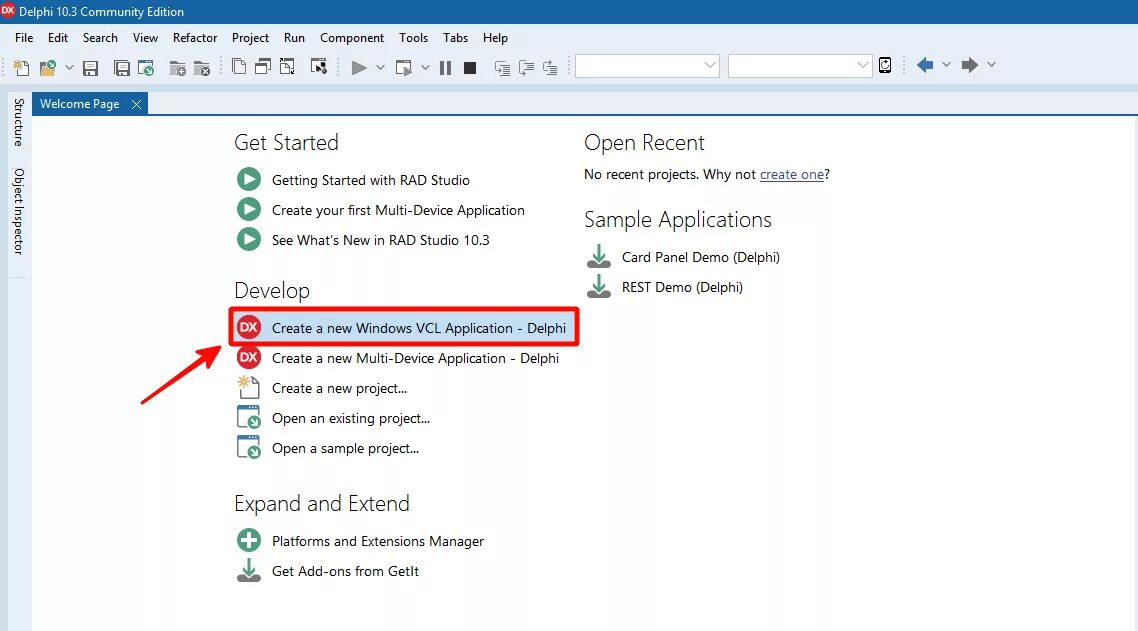Click the gray Forward navigation arrow
The image size is (1138, 631).
click(970, 65)
